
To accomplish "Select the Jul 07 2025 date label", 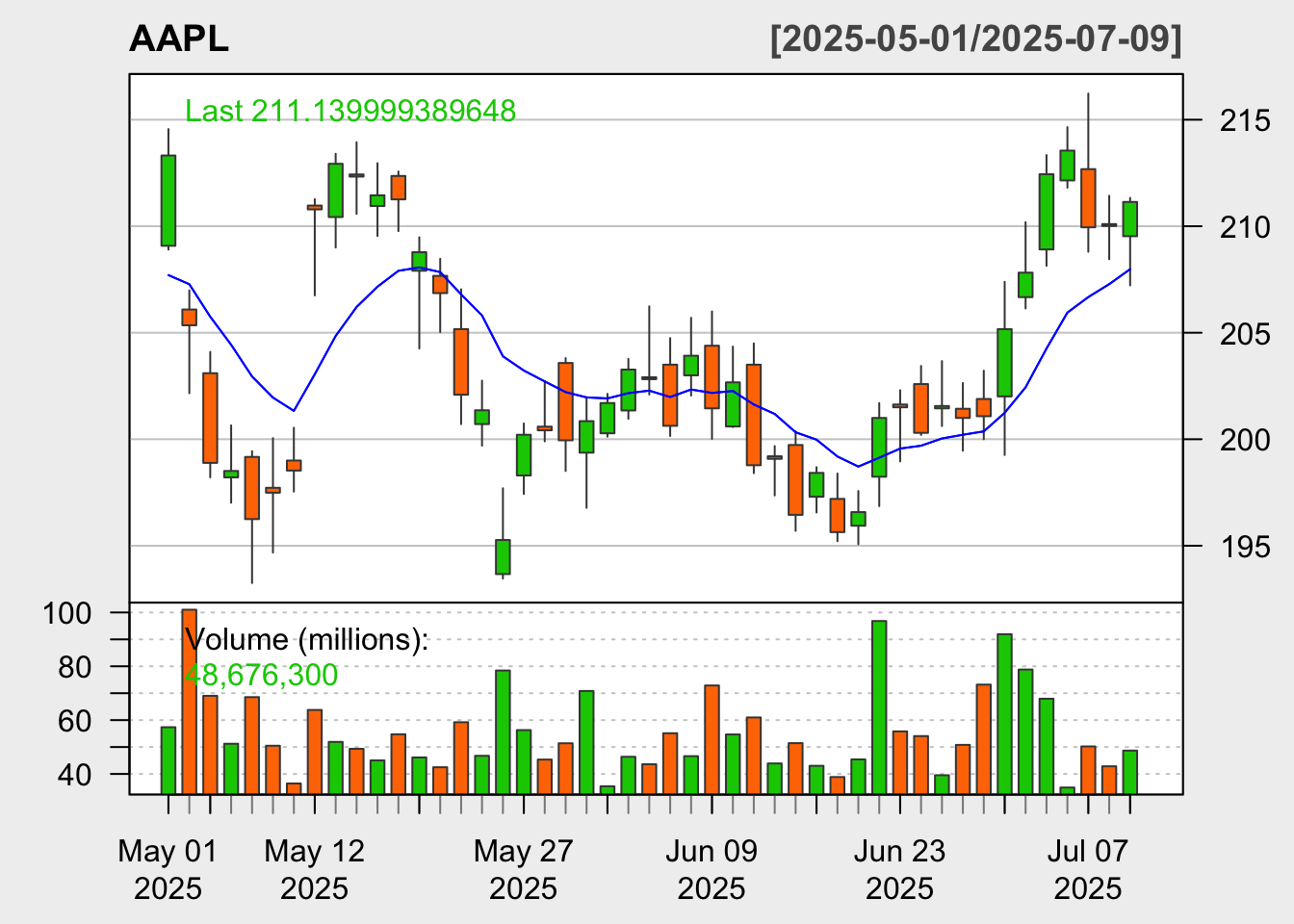I will 1088,869.
